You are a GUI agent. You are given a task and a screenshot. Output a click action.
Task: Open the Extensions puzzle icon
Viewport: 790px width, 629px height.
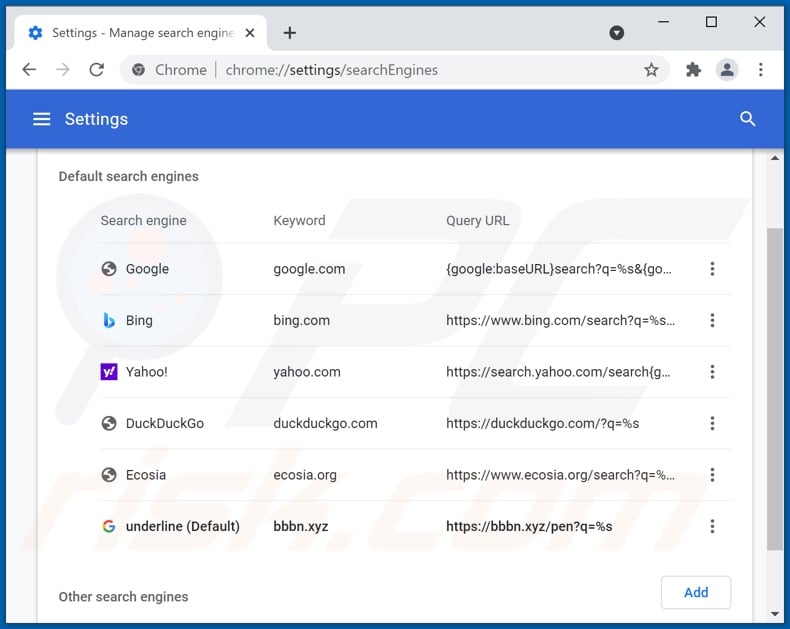click(693, 70)
